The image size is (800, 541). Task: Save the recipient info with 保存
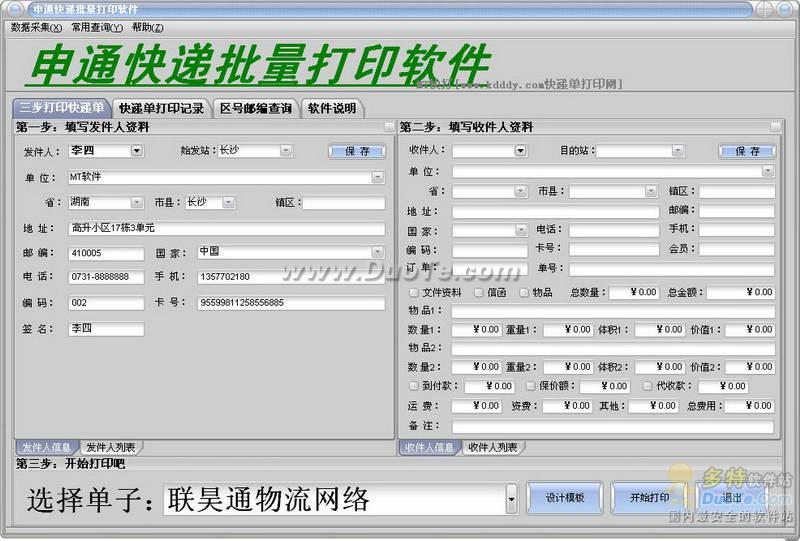pos(747,151)
